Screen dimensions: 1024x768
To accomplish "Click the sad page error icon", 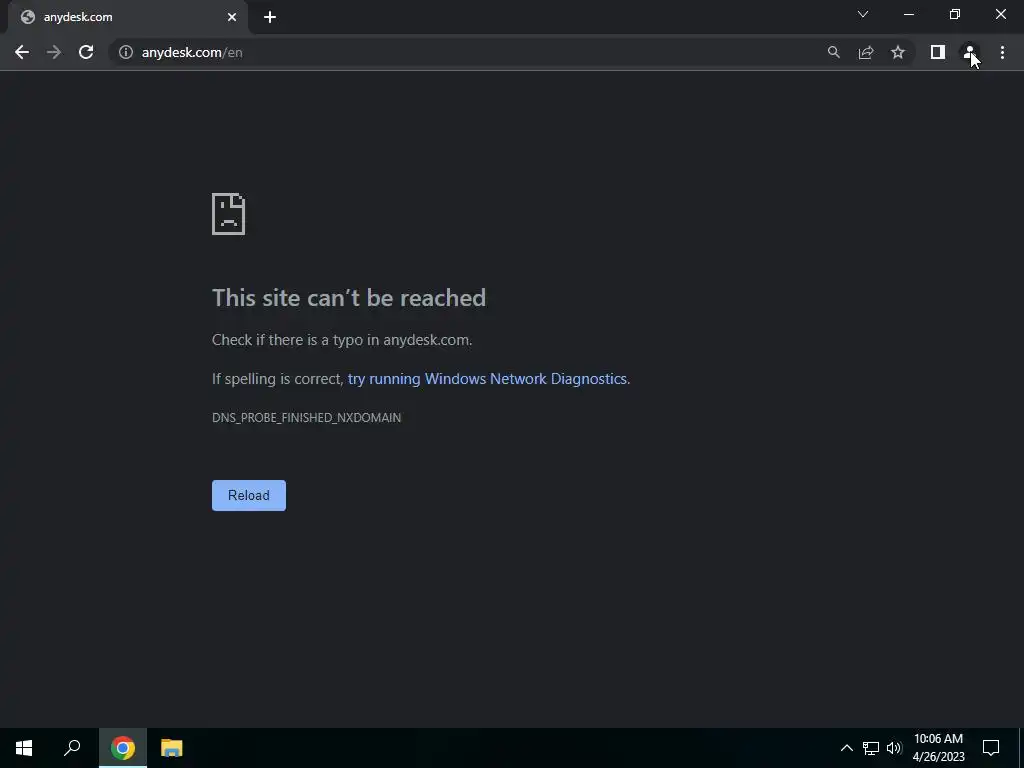I will tap(229, 214).
